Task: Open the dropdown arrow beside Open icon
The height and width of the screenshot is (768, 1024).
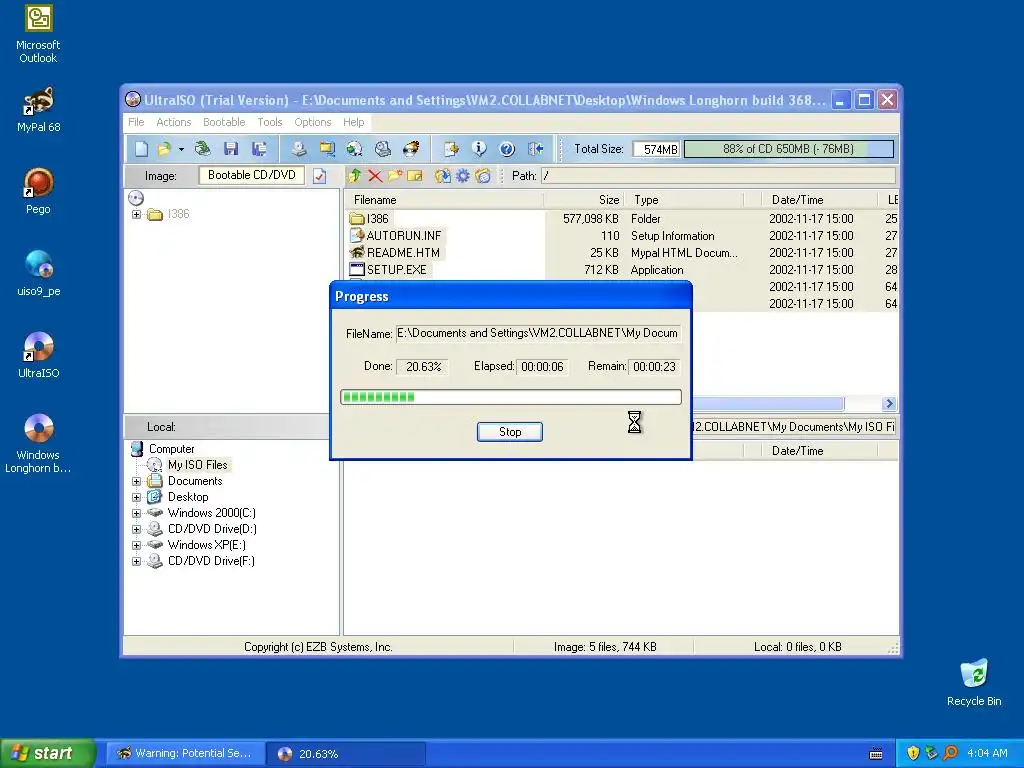Action: click(181, 150)
